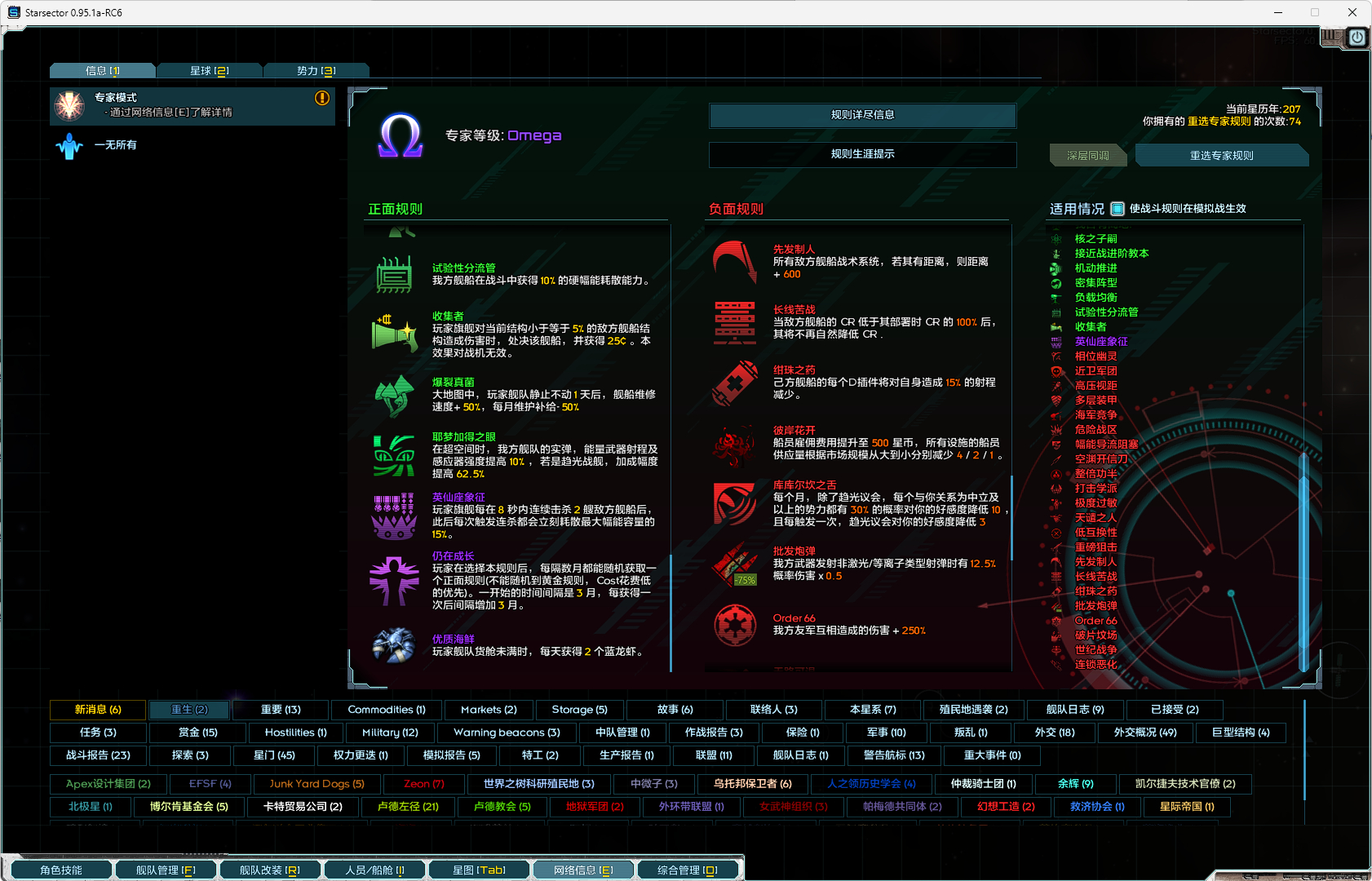Click the power icon at top right

point(1357,38)
